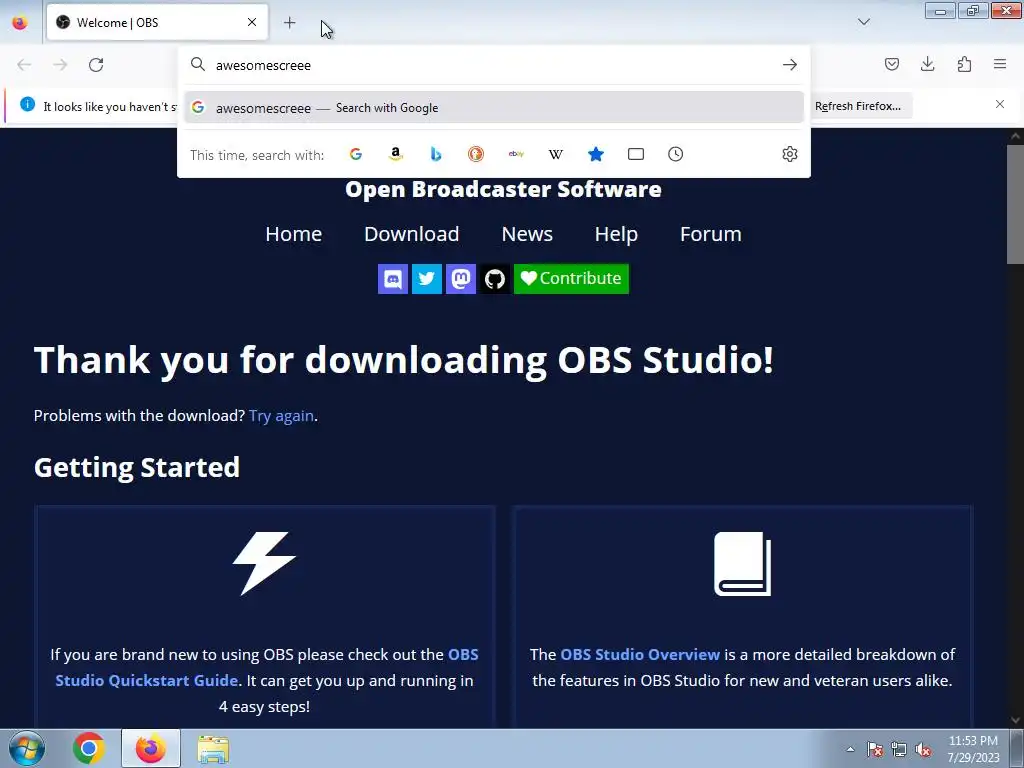This screenshot has width=1024, height=768.
Task: Open the taskbar clock 11:53 PM
Action: [973, 748]
